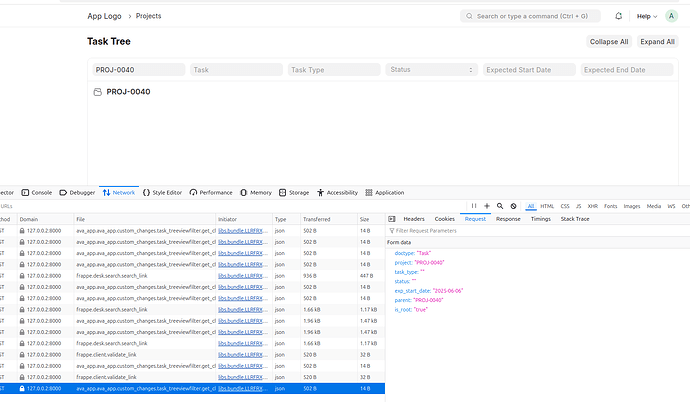
Task: Switch to the Response tab
Action: pyautogui.click(x=508, y=218)
